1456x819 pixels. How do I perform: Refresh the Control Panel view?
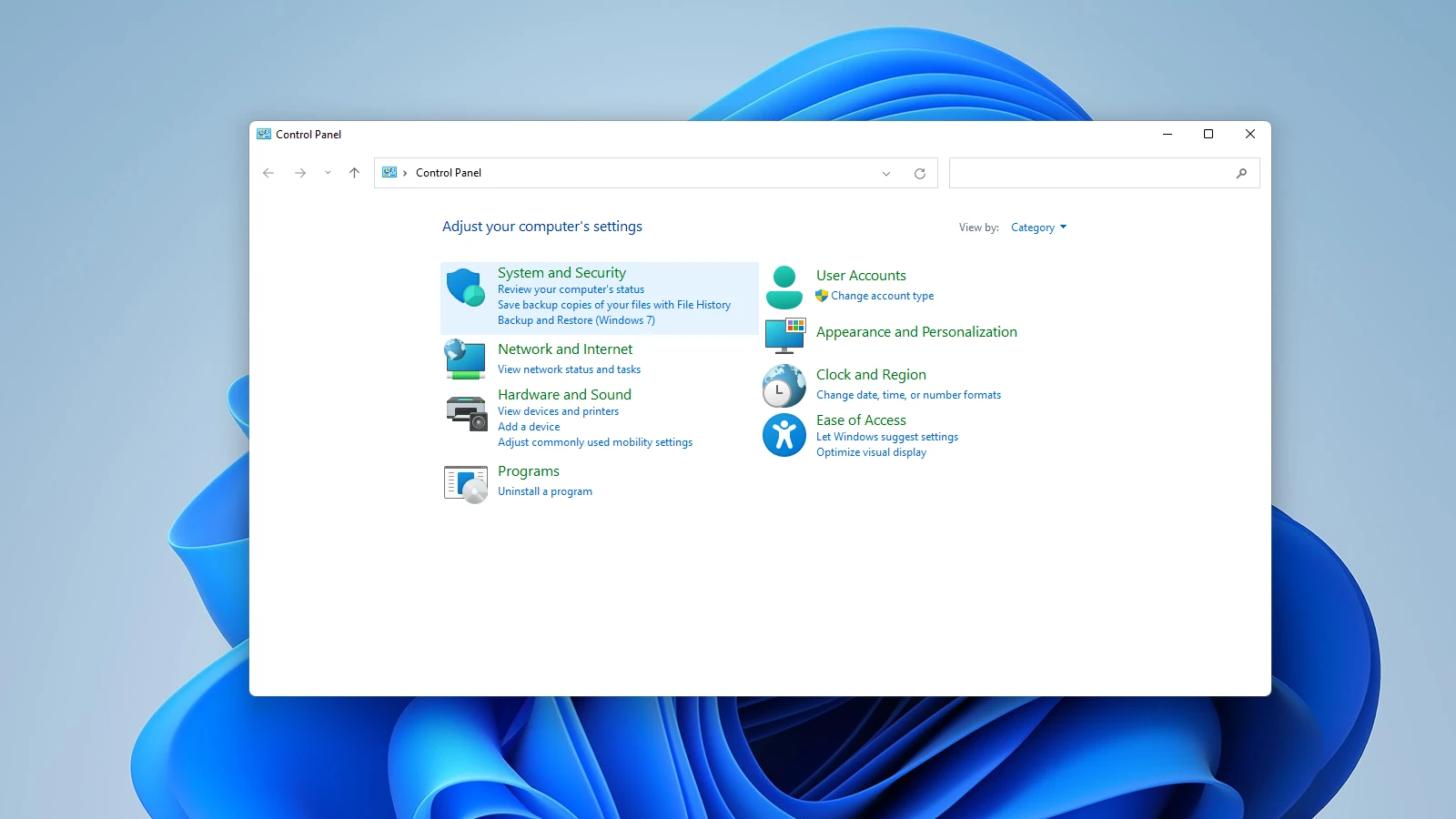coord(920,174)
